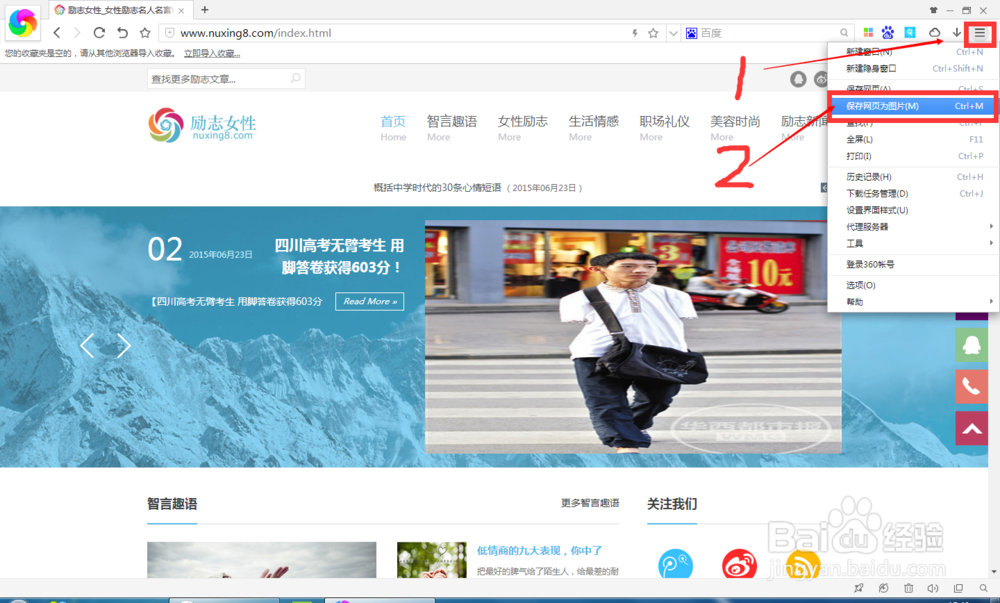The image size is (1000, 603).
Task: Click the Read More button on slider article
Action: (369, 301)
